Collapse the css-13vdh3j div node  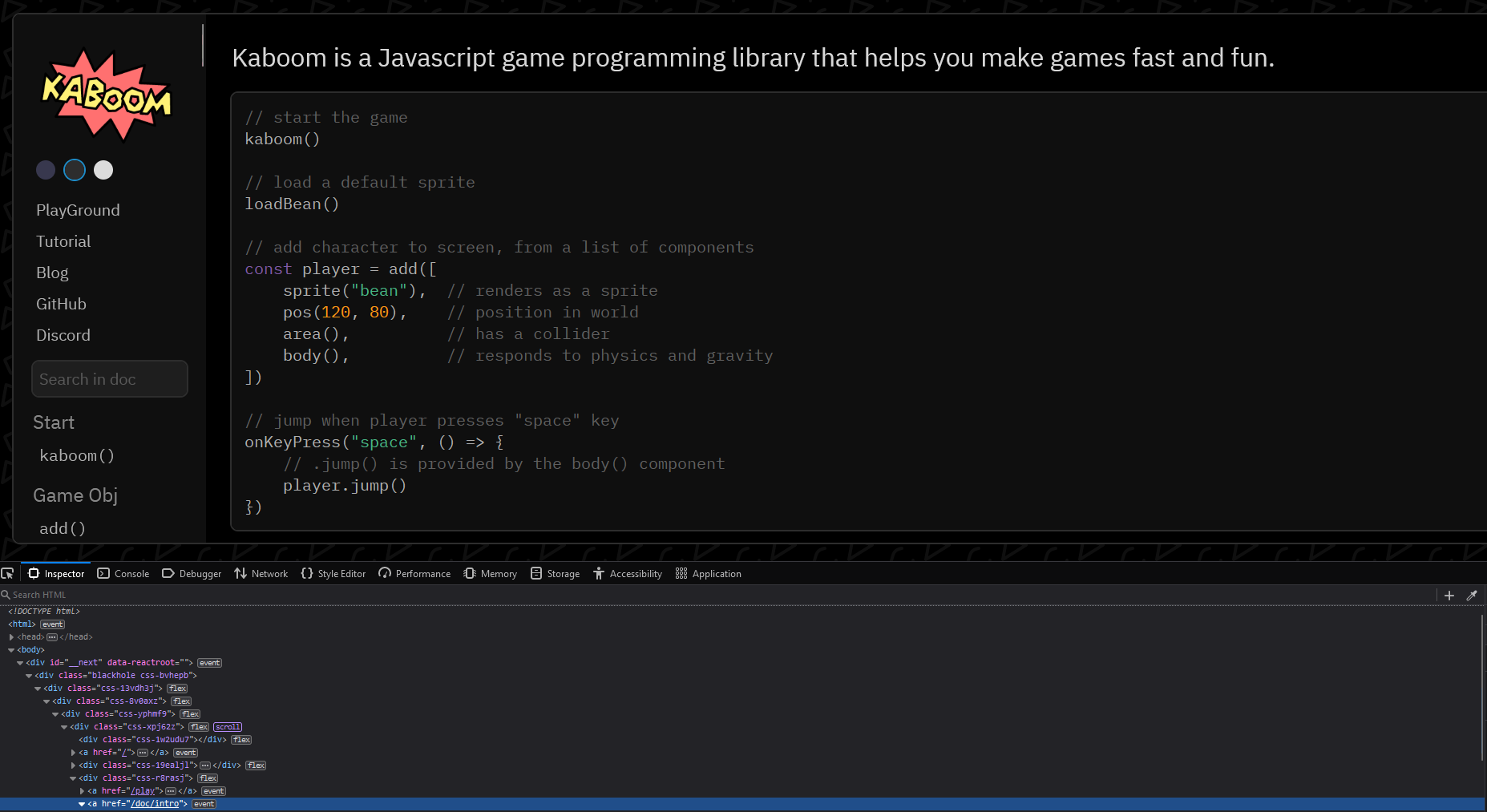(x=38, y=689)
